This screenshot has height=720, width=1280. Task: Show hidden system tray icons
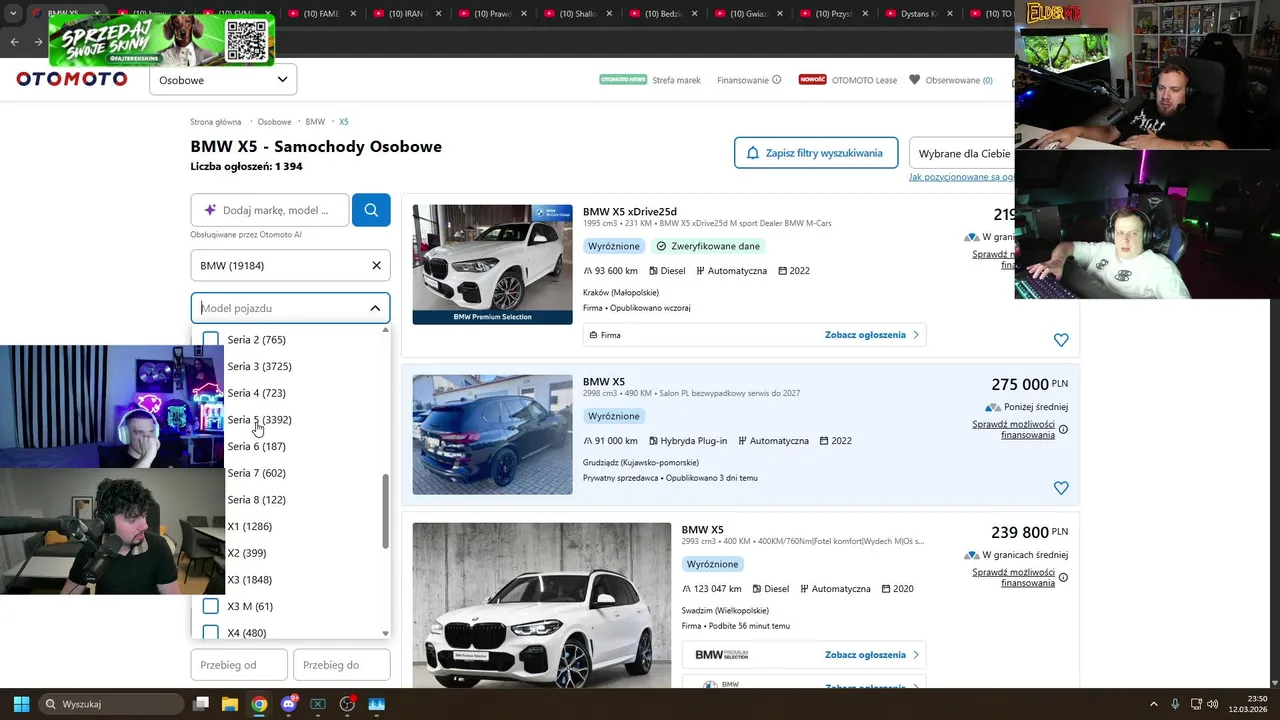1153,704
